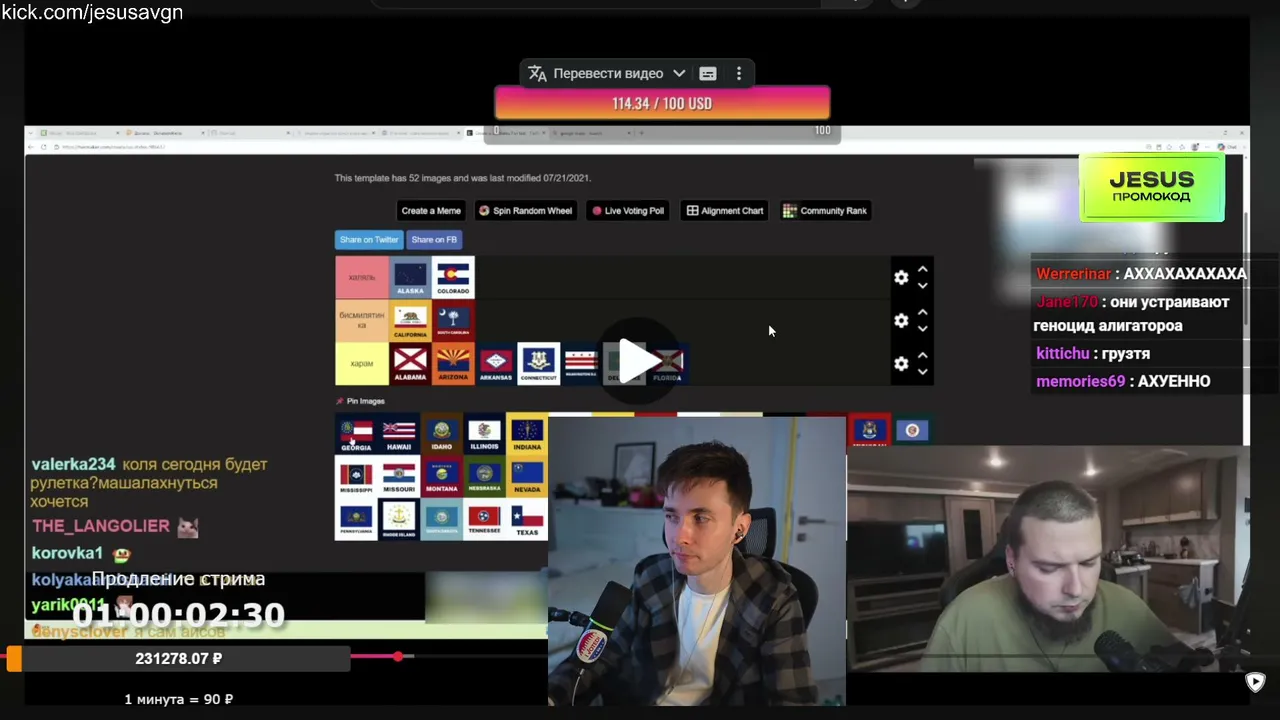Pick the Mississippi flag from the image pool
Screen dimensions: 1280x720
click(356, 477)
